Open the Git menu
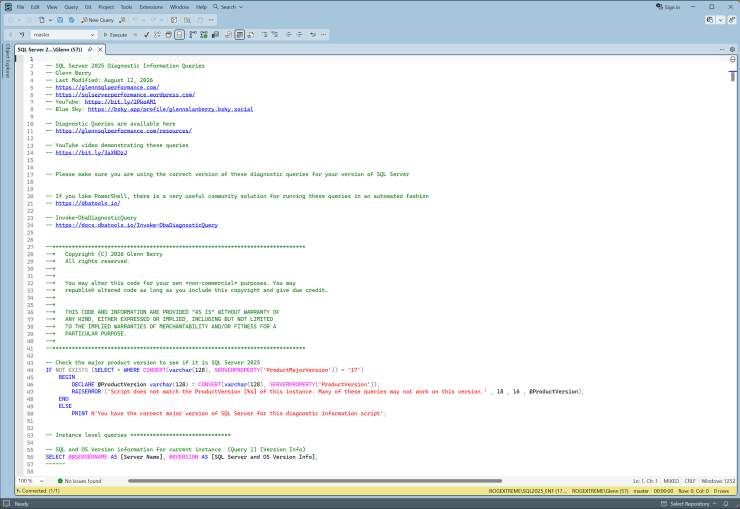 pyautogui.click(x=88, y=7)
